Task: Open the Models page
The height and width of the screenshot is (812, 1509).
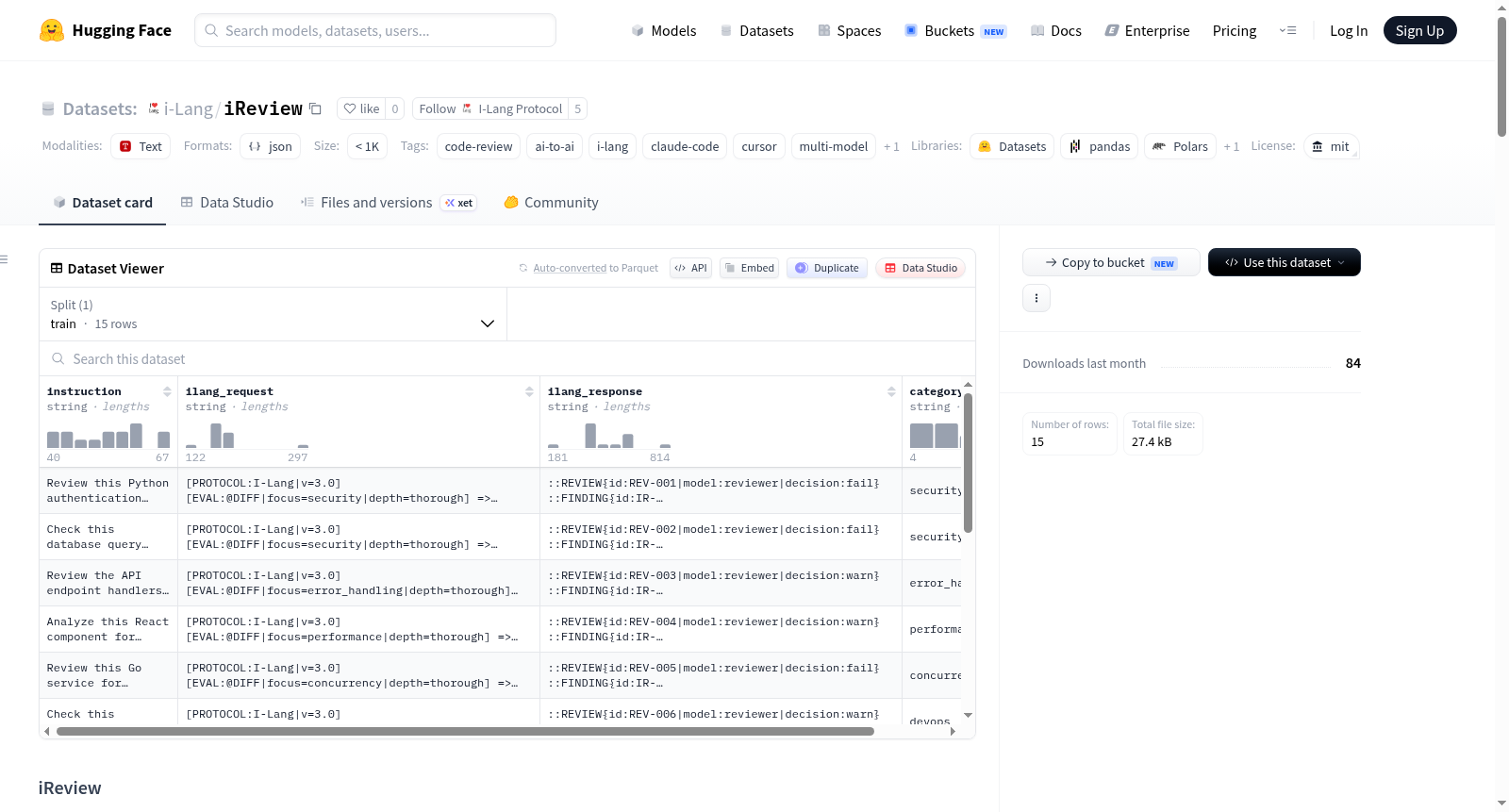Action: click(x=664, y=30)
